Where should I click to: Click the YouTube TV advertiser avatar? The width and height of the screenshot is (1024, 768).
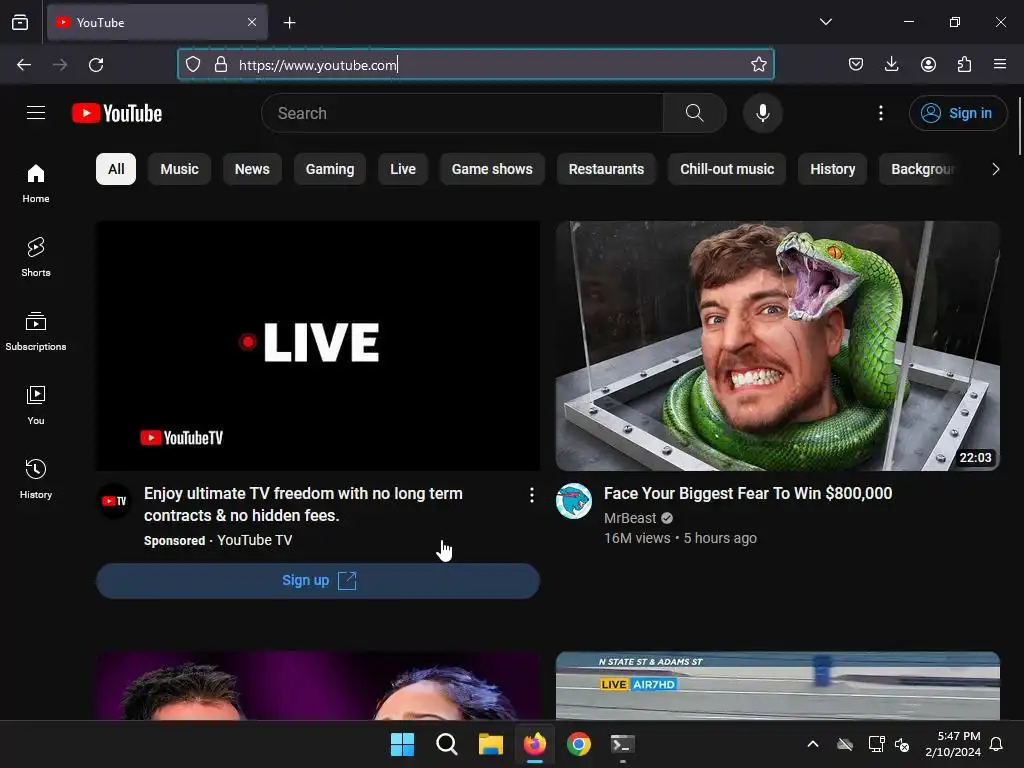tap(114, 501)
